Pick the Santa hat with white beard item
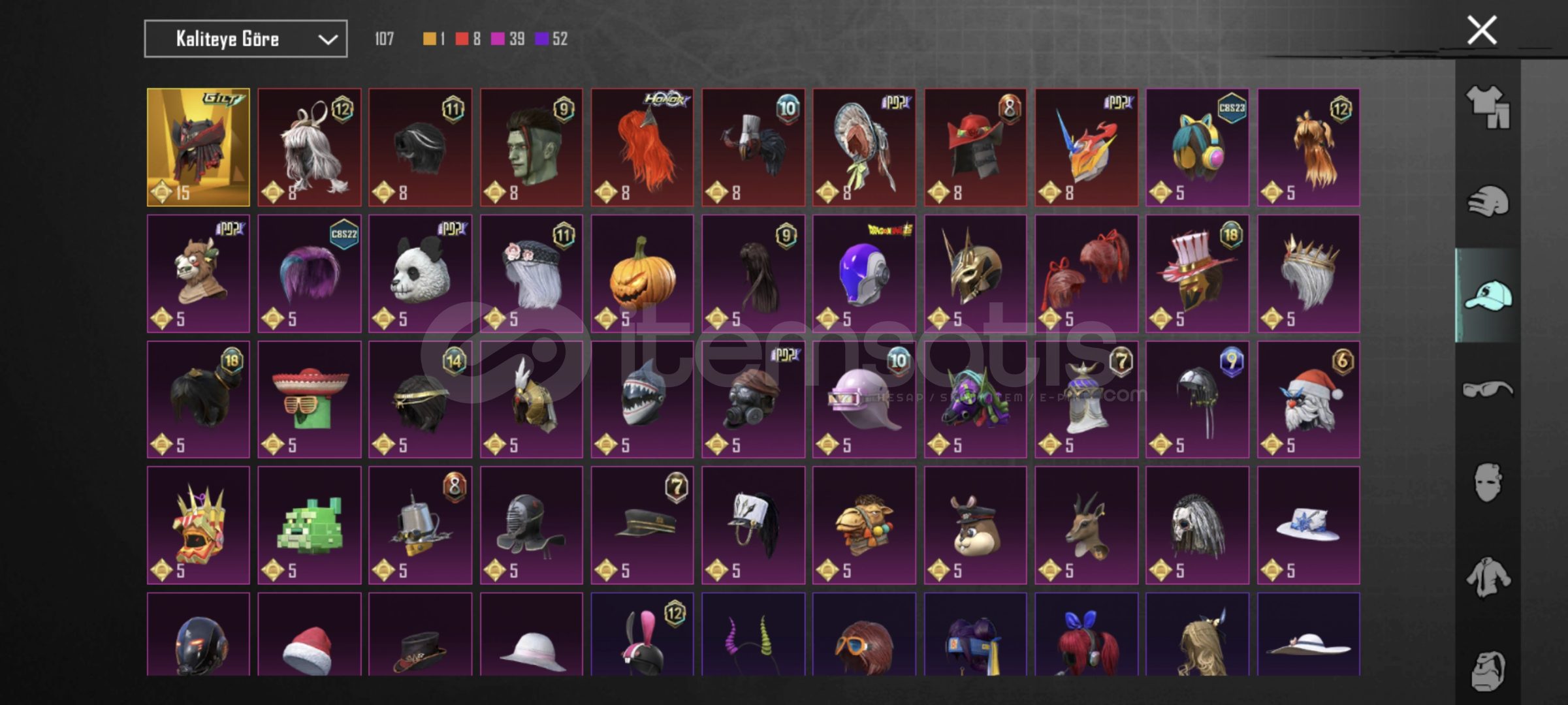Screen dimensions: 1568x705 (x=1308, y=399)
